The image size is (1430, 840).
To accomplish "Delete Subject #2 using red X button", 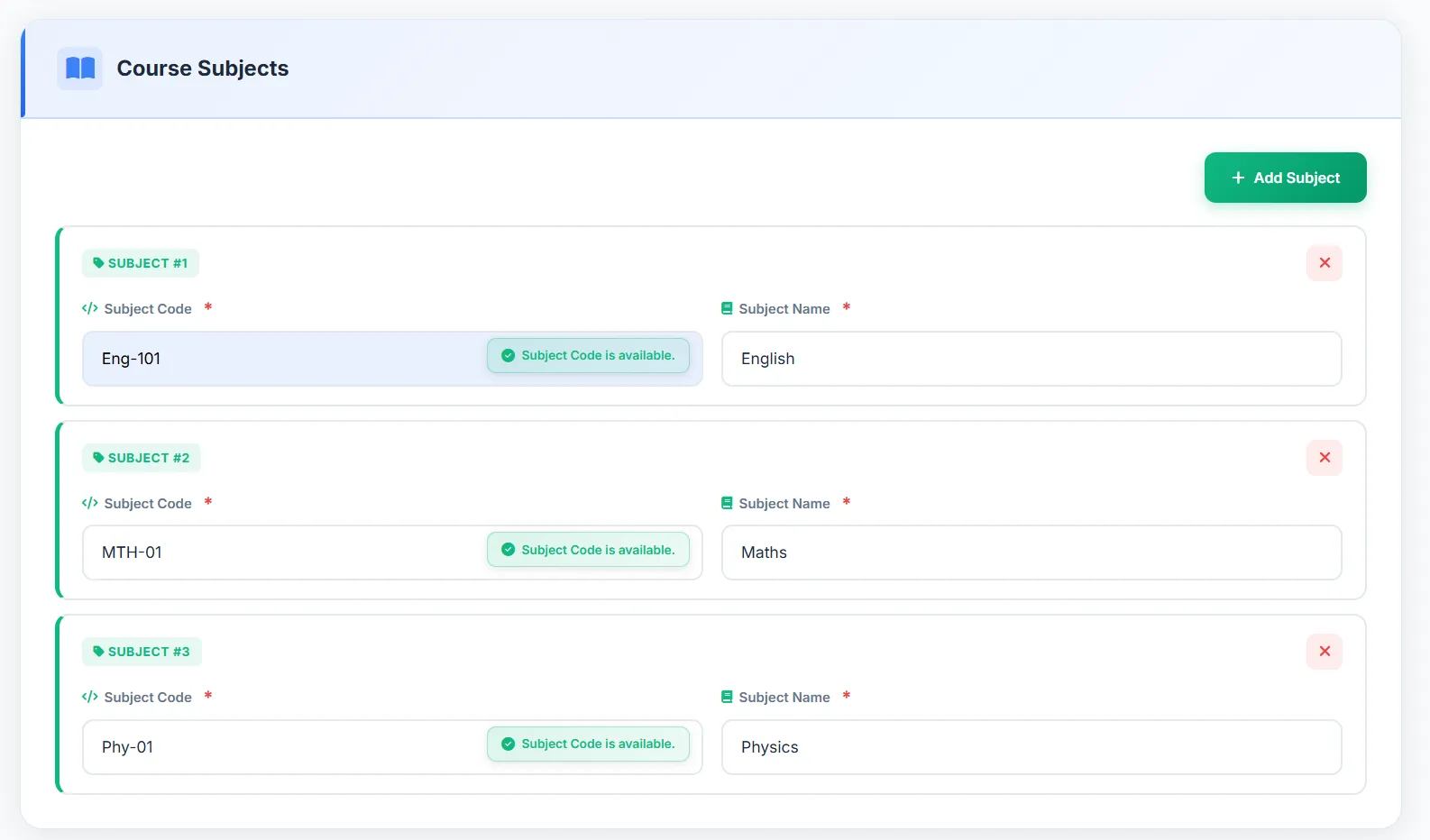I will pos(1324,458).
